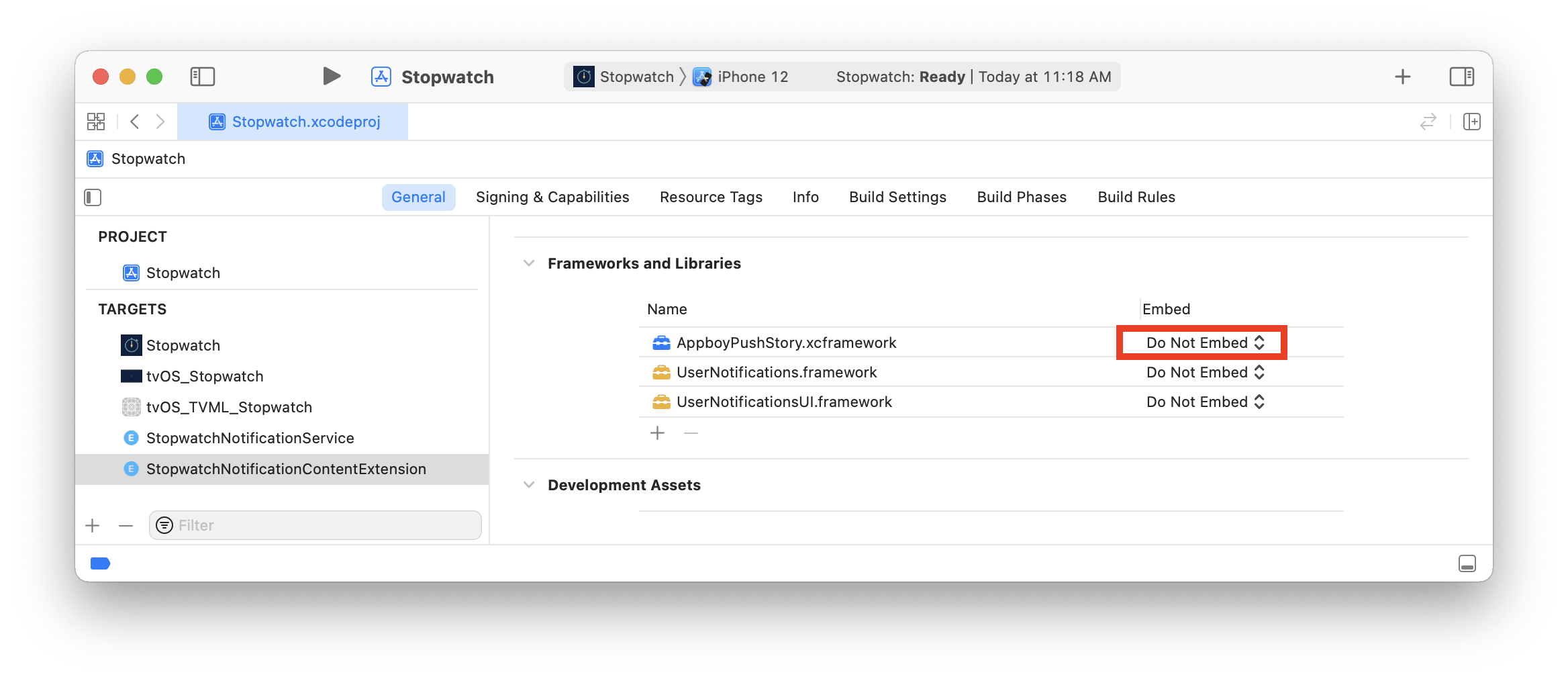Viewport: 1568px width, 681px height.
Task: Open Embed dropdown for AppboyPushStory.xcframework
Action: tap(1204, 343)
